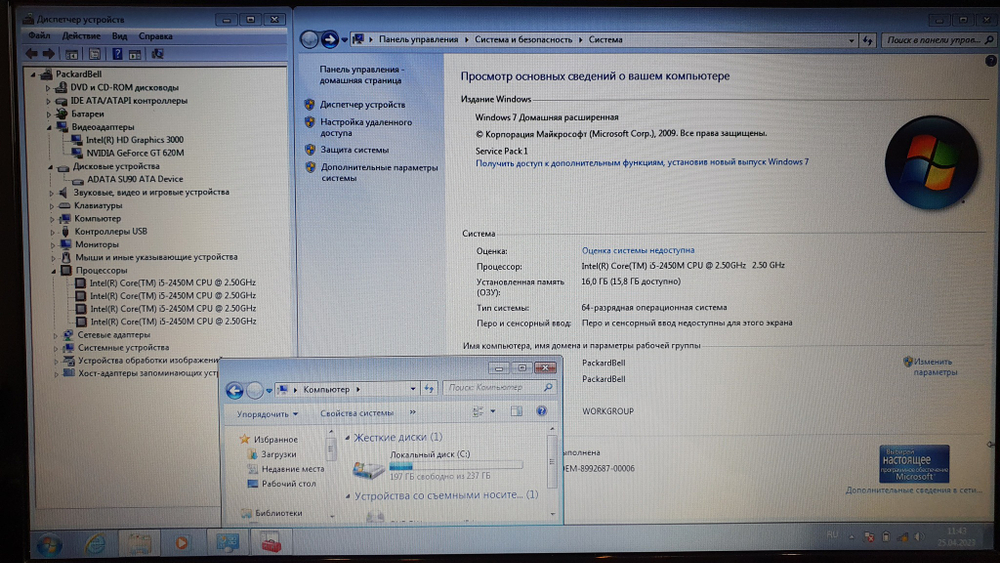Open Internet Explorer from the taskbar
Viewport: 1000px width, 563px height.
click(x=96, y=543)
